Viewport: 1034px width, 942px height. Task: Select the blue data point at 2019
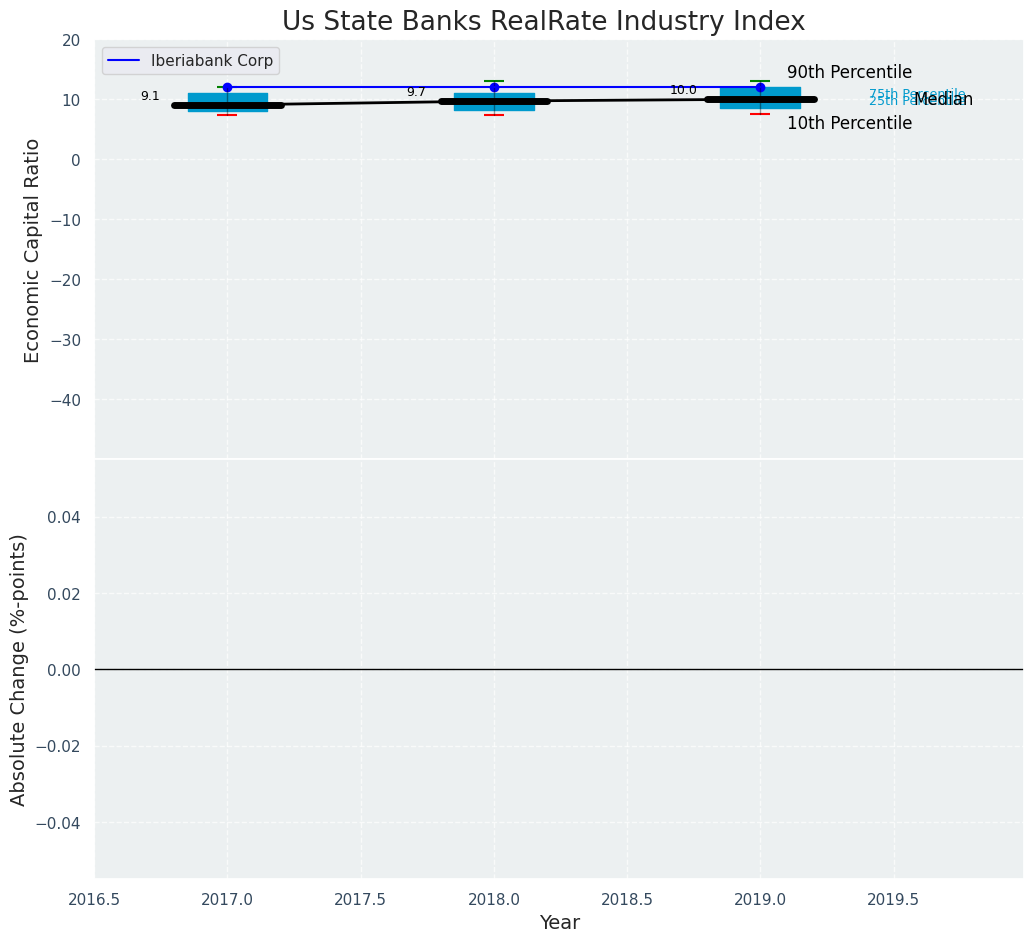click(760, 87)
